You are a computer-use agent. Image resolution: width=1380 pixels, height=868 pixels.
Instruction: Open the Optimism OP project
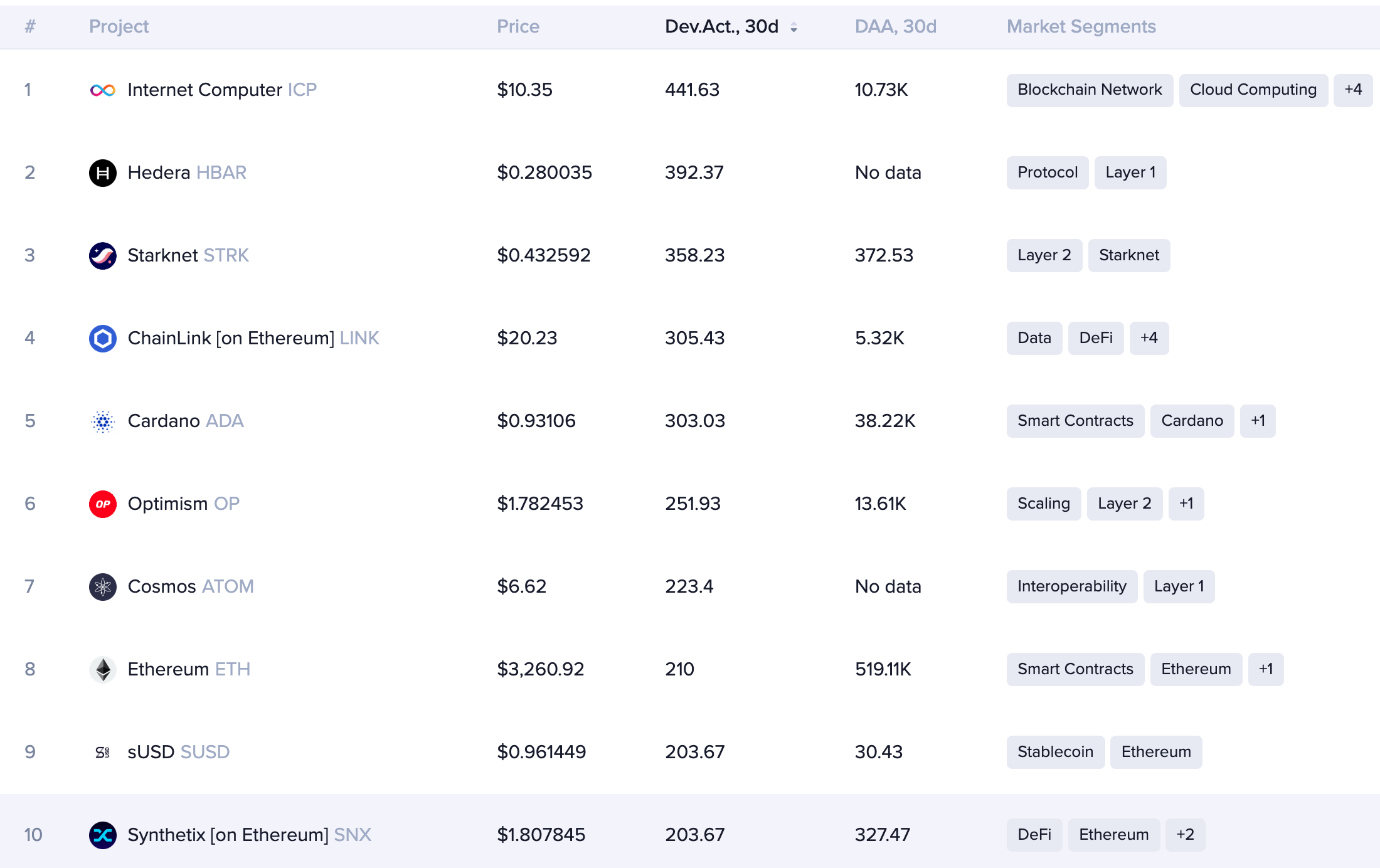click(184, 504)
